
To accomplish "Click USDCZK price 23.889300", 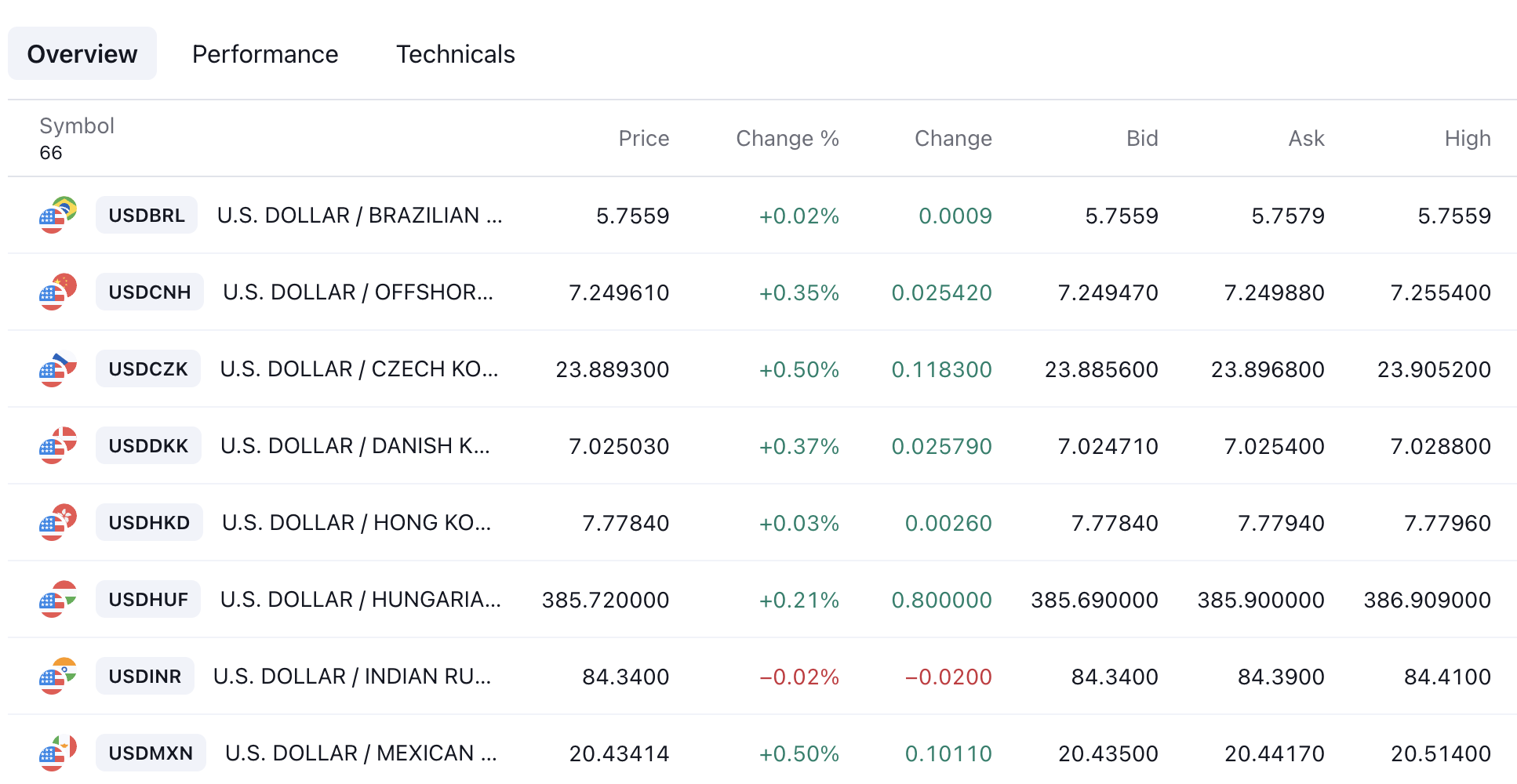I will [x=613, y=369].
